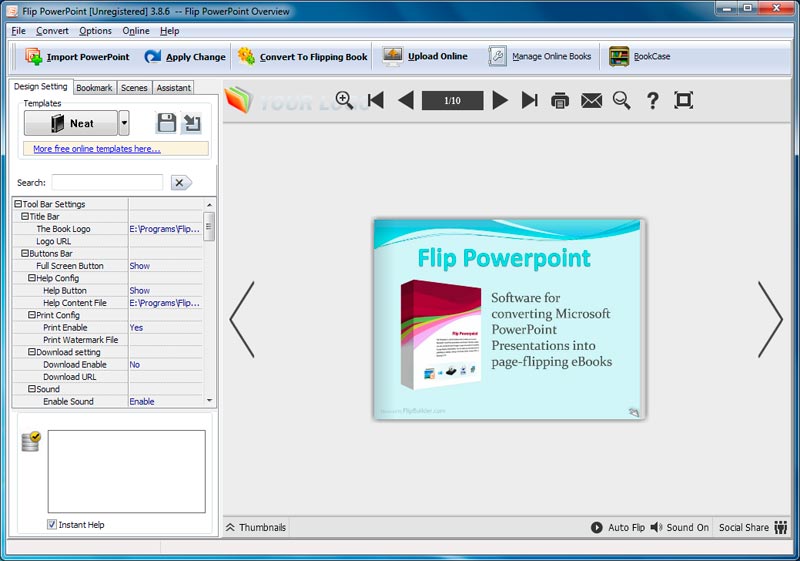Click the help question mark icon
This screenshot has width=800, height=561.
652,100
